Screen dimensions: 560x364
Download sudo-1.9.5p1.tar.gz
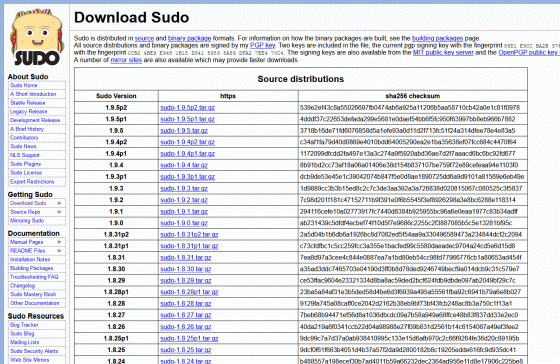pos(188,119)
